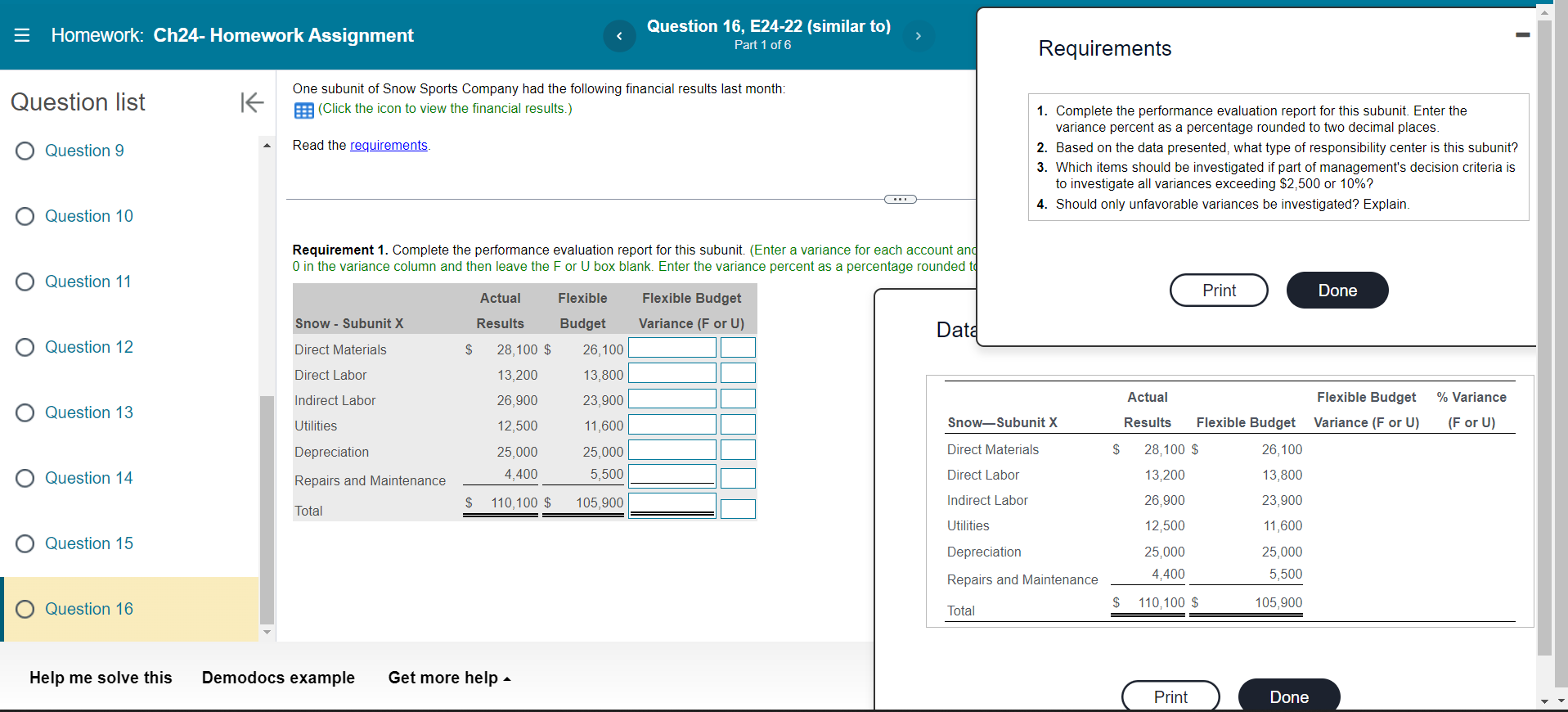Viewport: 1568px width, 712px height.
Task: Open Question 12 link
Action: (x=89, y=347)
